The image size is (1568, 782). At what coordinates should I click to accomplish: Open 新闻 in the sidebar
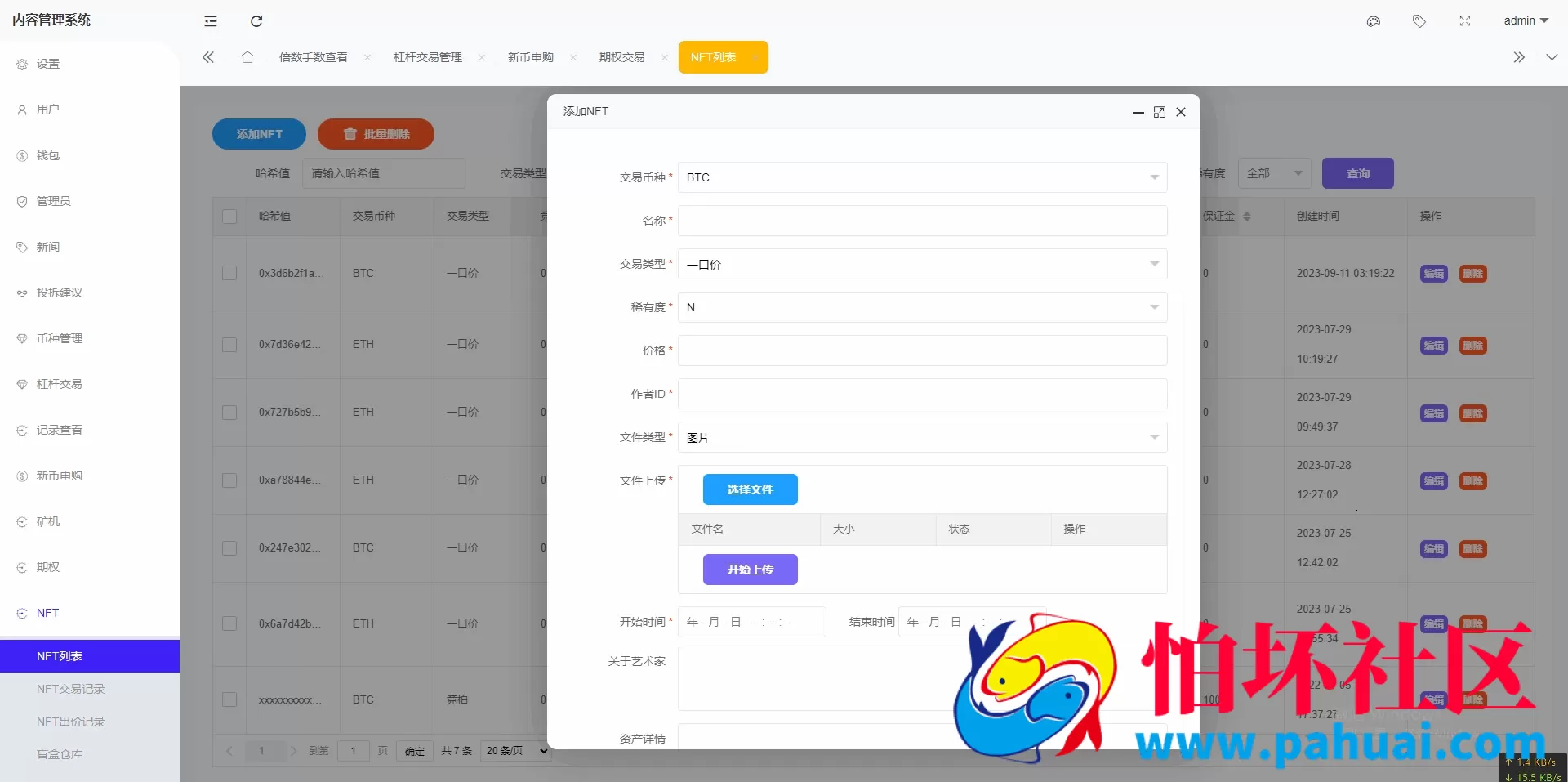pos(90,247)
